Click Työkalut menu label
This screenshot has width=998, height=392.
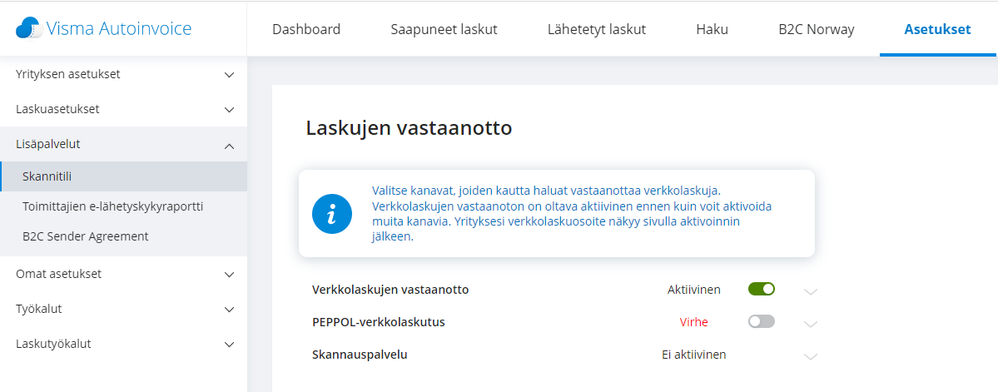[39, 309]
